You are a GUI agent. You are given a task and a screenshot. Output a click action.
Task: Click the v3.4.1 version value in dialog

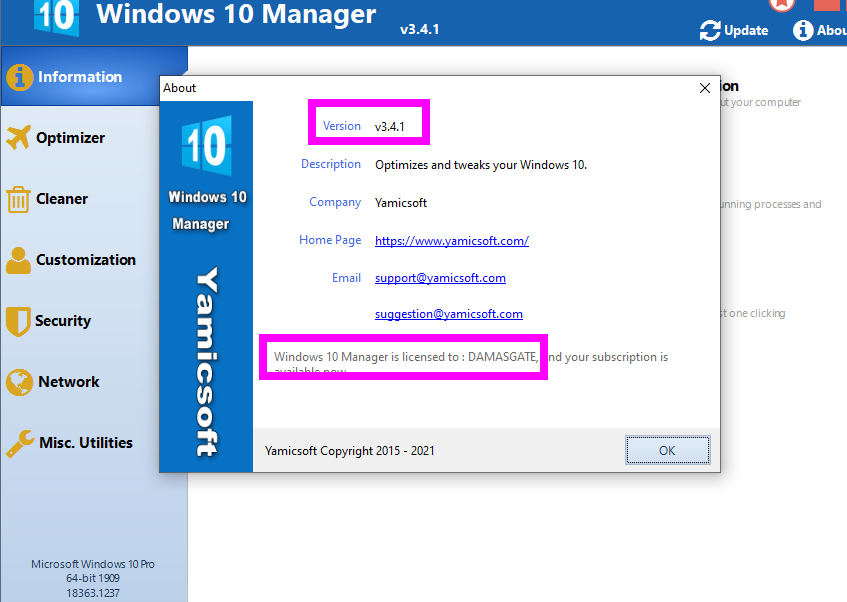[x=389, y=126]
